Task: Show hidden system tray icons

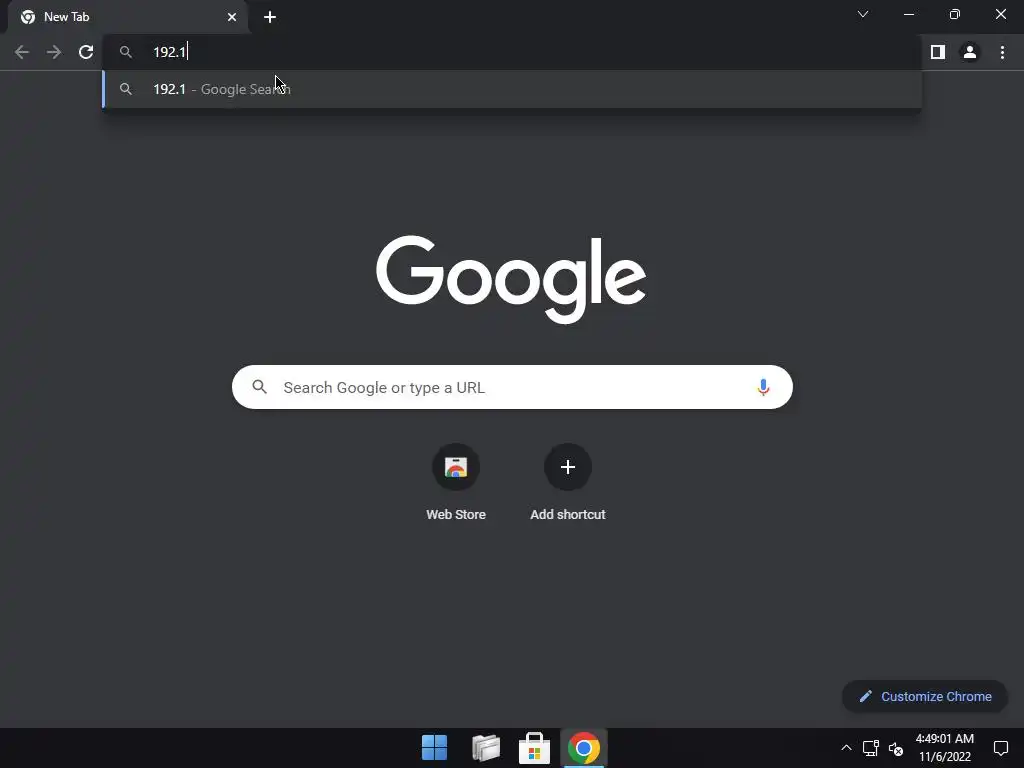Action: [x=846, y=748]
